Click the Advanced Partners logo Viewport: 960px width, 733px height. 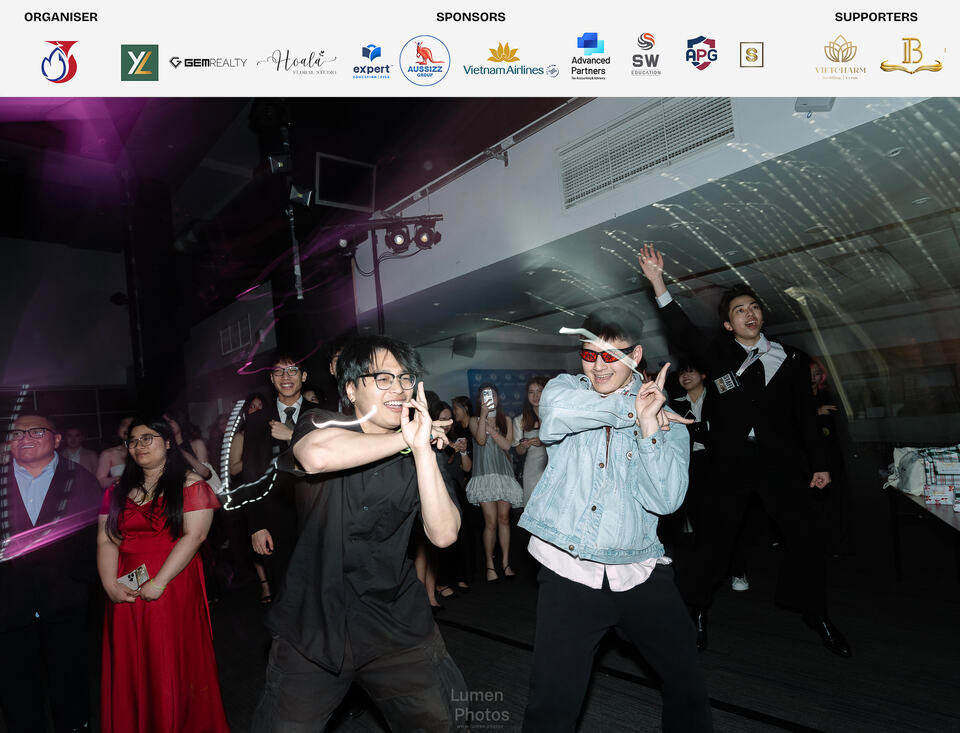pyautogui.click(x=590, y=56)
